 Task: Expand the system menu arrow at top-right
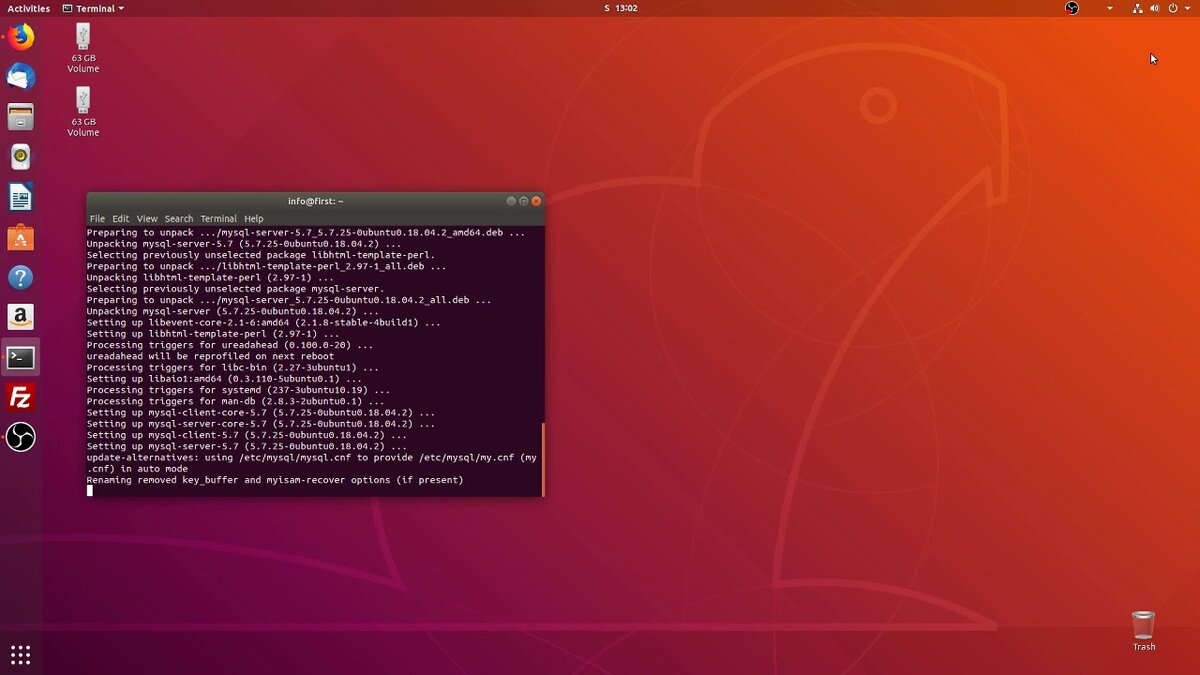click(x=1187, y=8)
